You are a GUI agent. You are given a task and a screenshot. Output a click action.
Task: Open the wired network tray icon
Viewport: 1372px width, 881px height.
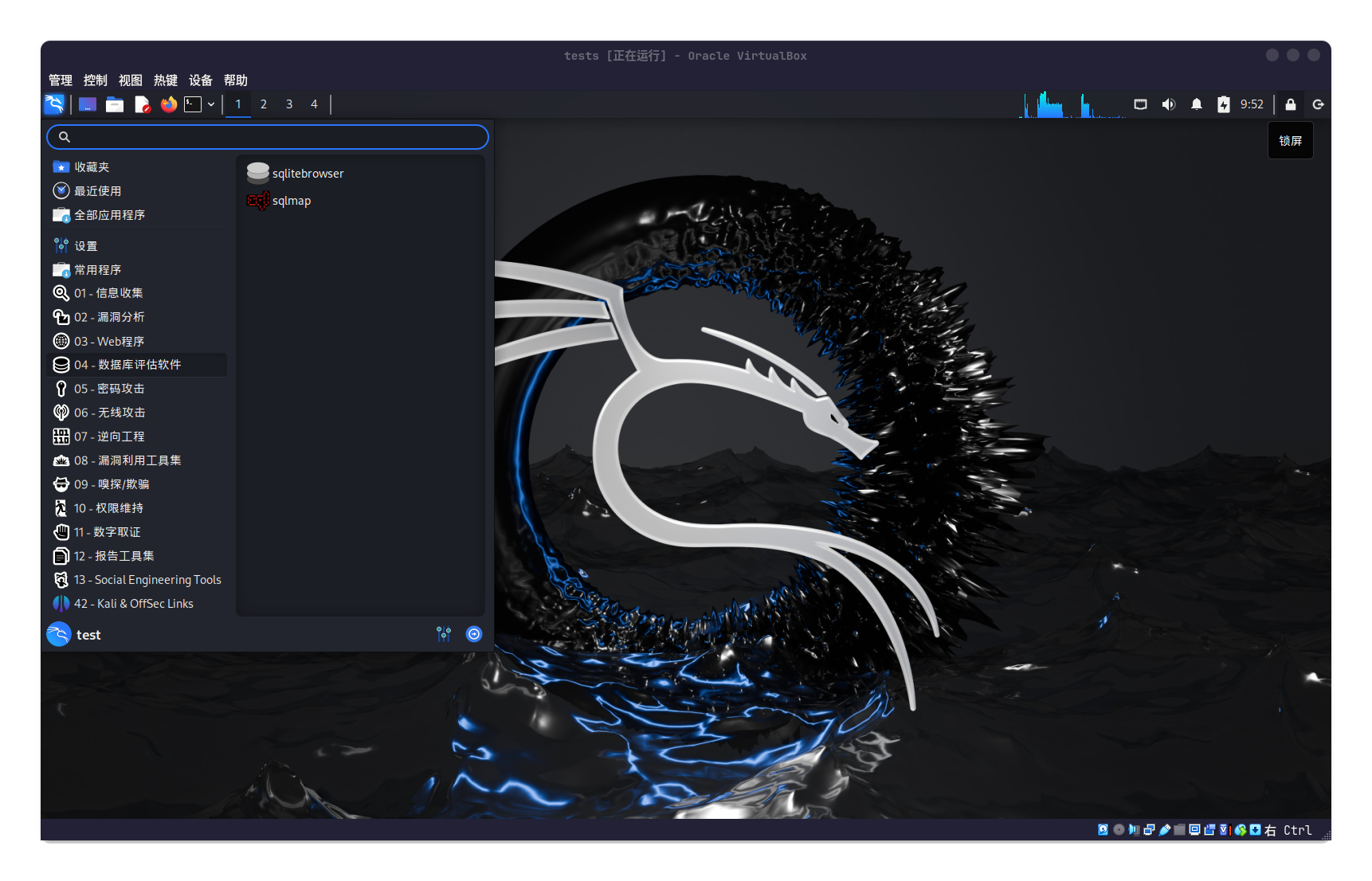click(x=1141, y=104)
